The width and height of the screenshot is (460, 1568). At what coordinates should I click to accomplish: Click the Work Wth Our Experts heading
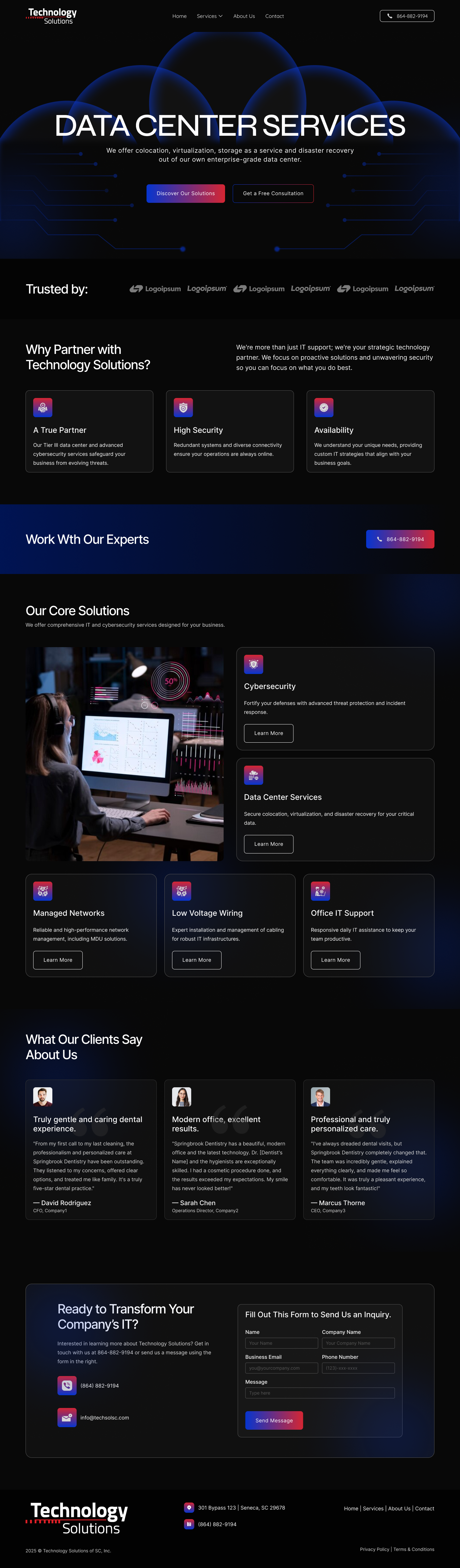pyautogui.click(x=87, y=539)
